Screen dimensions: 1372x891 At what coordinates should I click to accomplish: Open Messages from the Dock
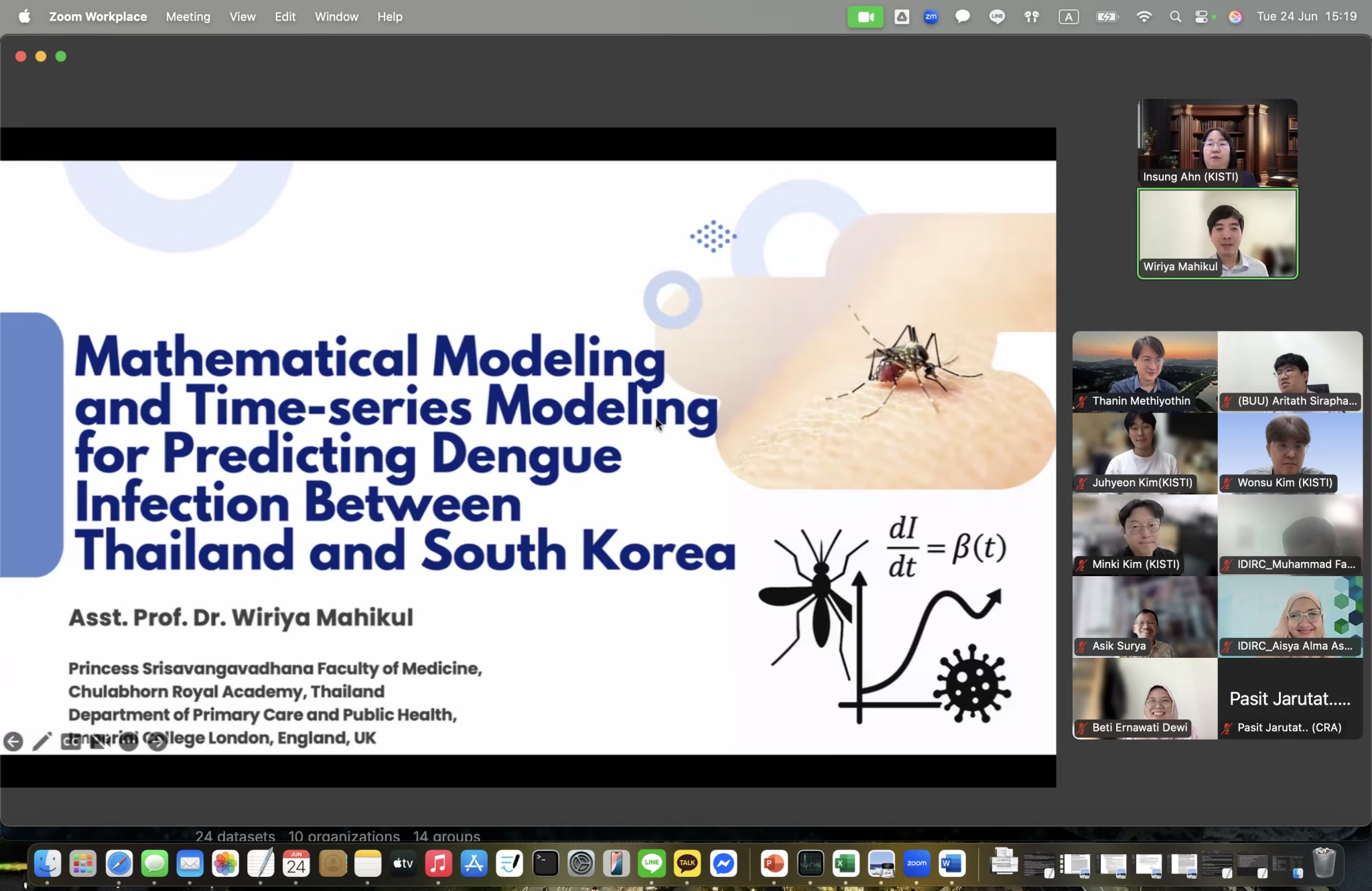coord(154,864)
